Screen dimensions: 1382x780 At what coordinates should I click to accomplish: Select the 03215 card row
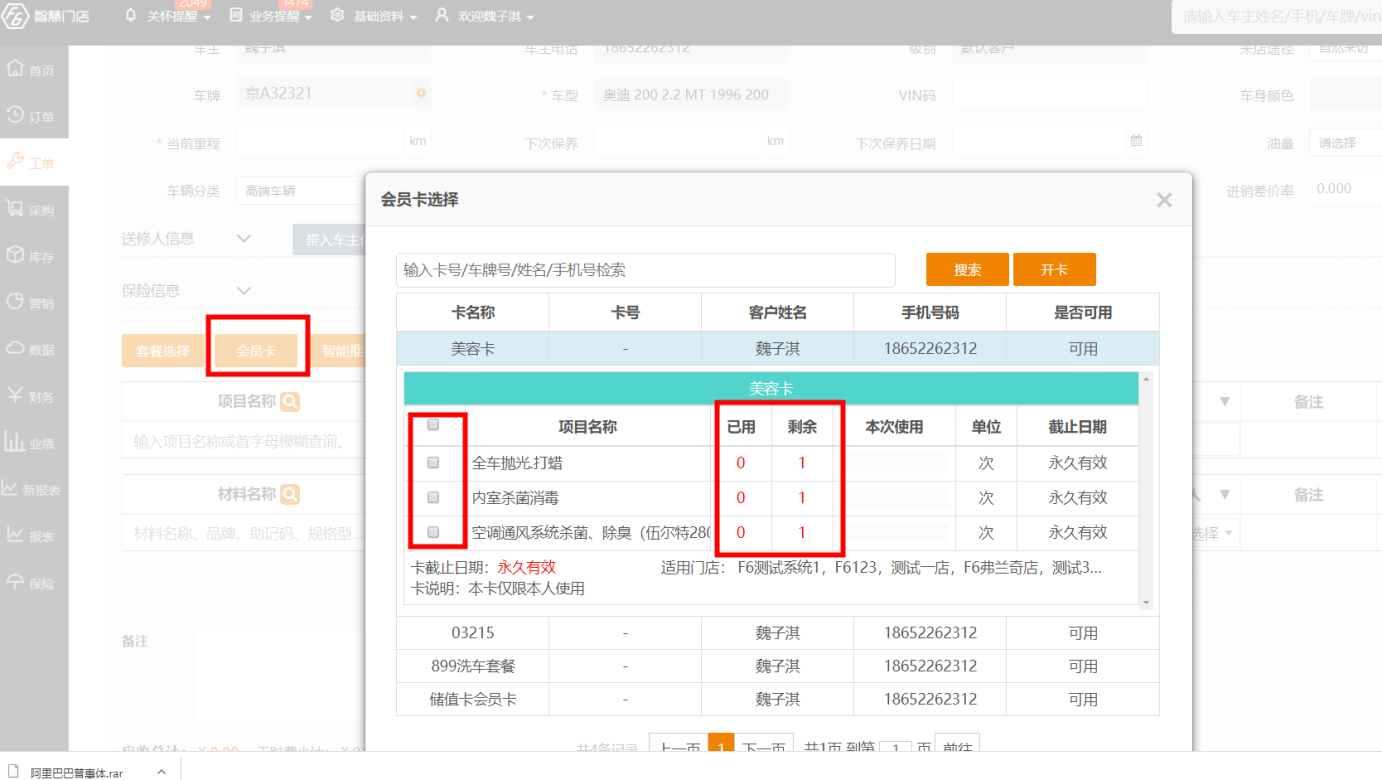(x=778, y=633)
